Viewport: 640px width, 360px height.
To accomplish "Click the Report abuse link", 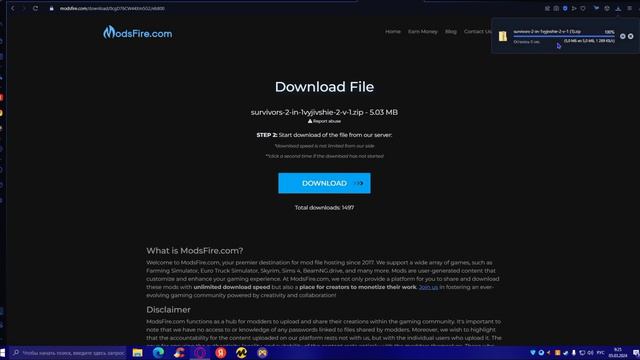I will coord(324,121).
